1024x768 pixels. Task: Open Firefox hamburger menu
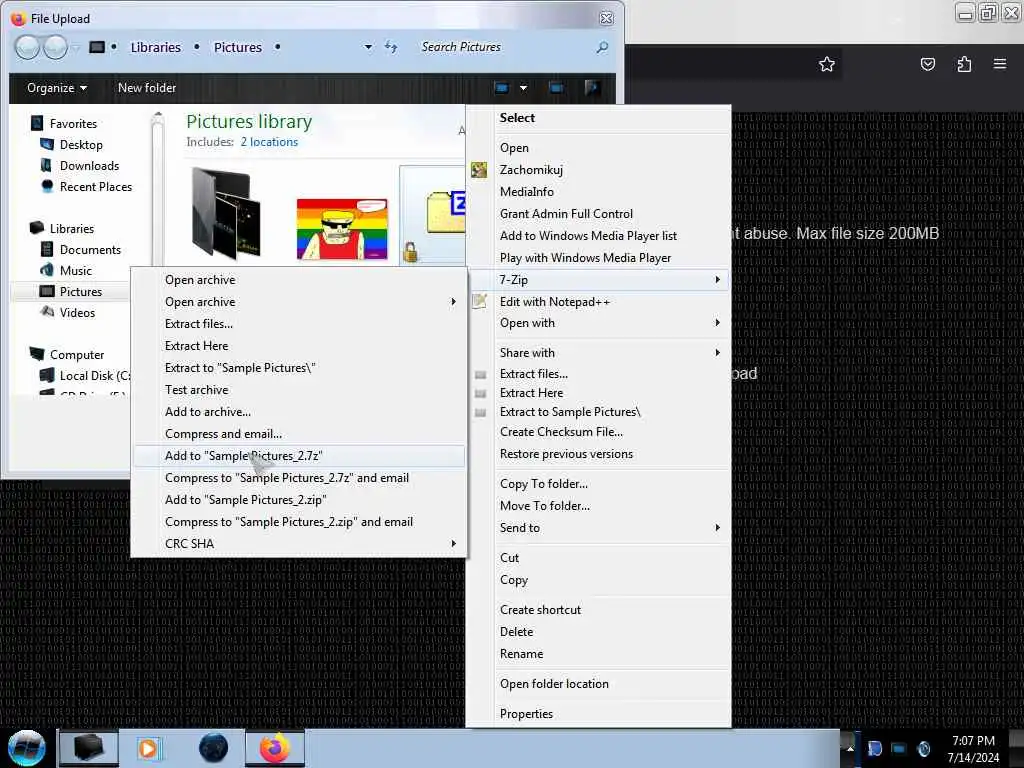pos(1000,63)
